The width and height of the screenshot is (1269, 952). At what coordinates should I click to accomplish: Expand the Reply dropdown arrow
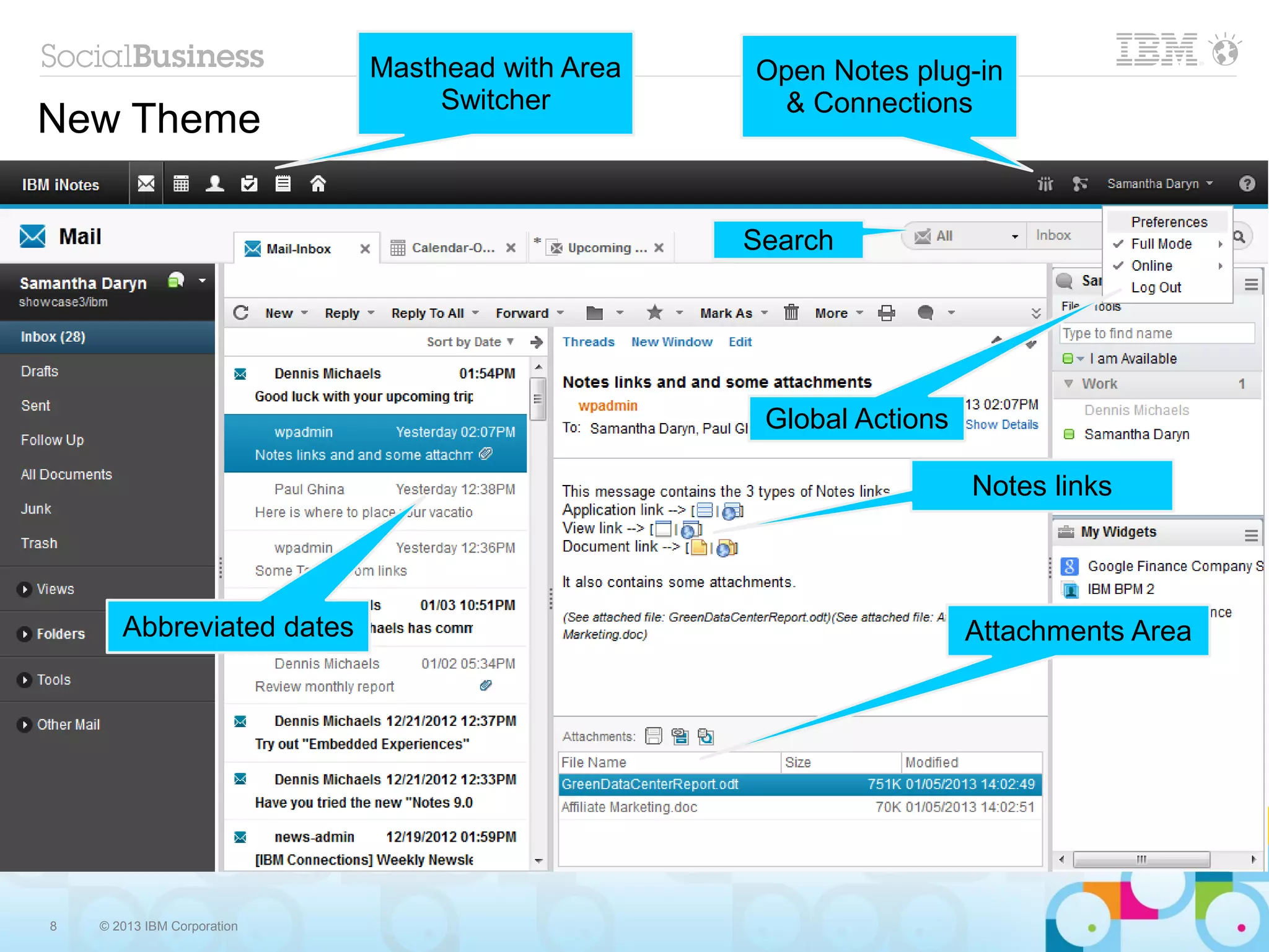tap(371, 313)
